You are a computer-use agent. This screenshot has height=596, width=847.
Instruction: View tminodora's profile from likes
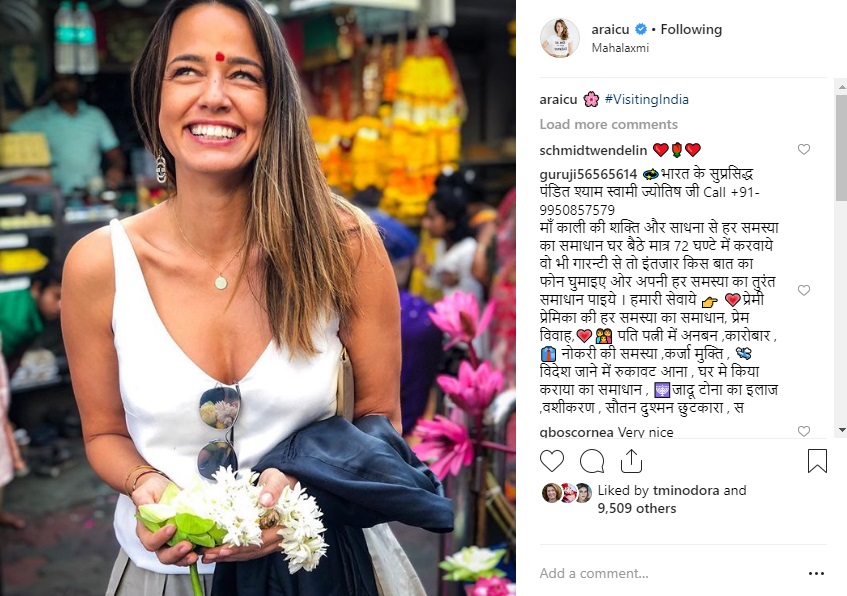click(686, 491)
